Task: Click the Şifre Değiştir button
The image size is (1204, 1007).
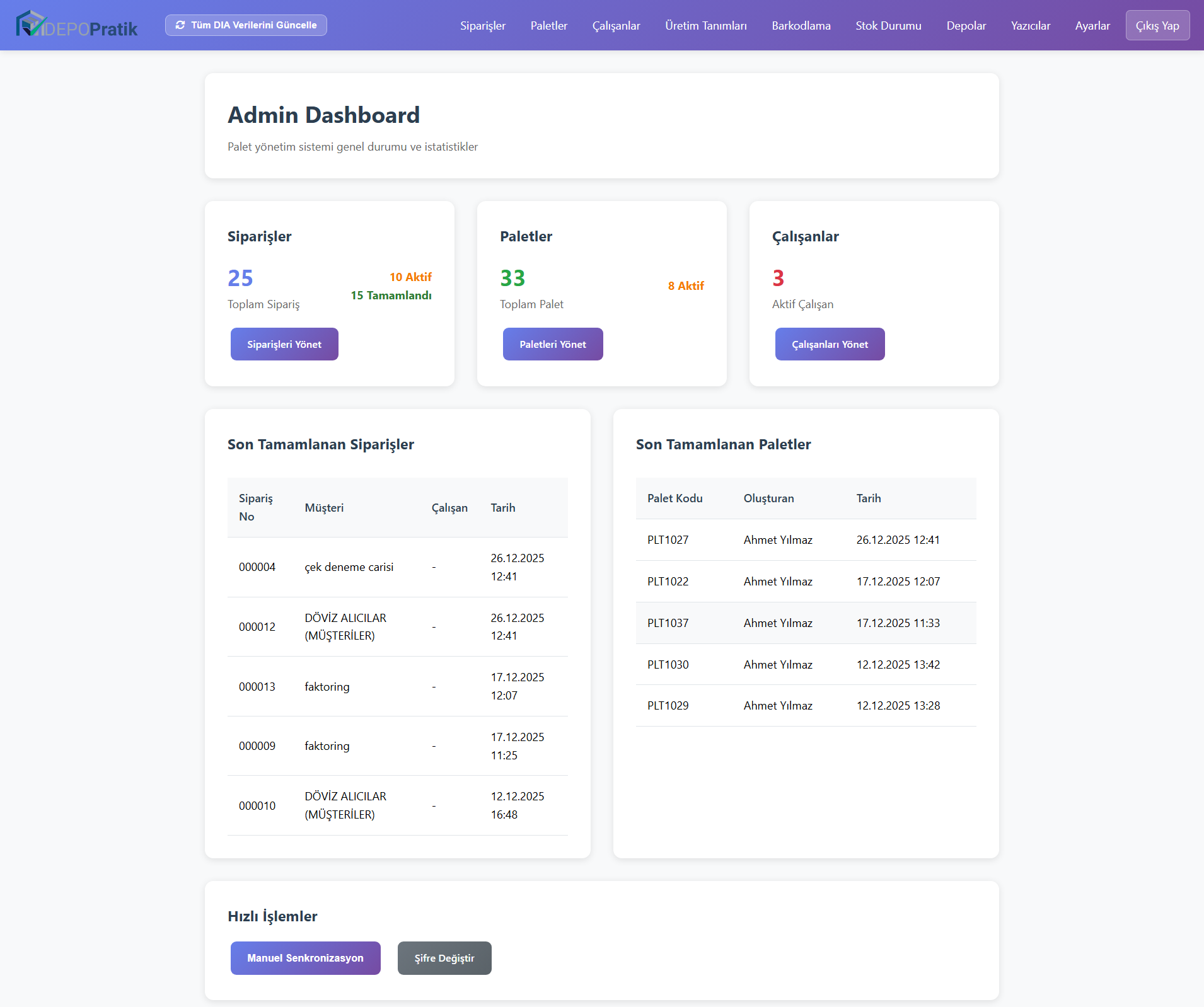Action: [x=444, y=958]
